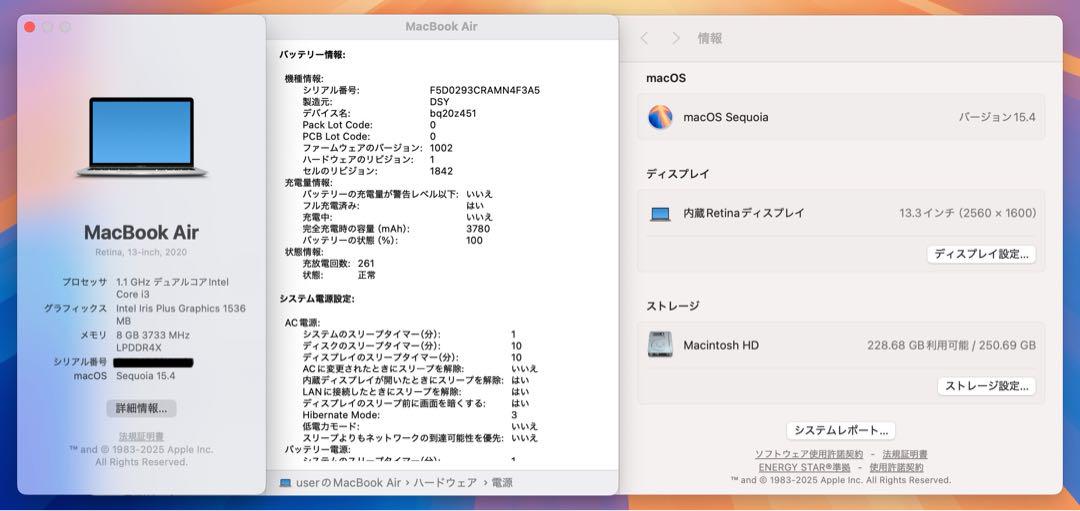Click フル充電済み row
1080x511 pixels.
click(x=393, y=205)
